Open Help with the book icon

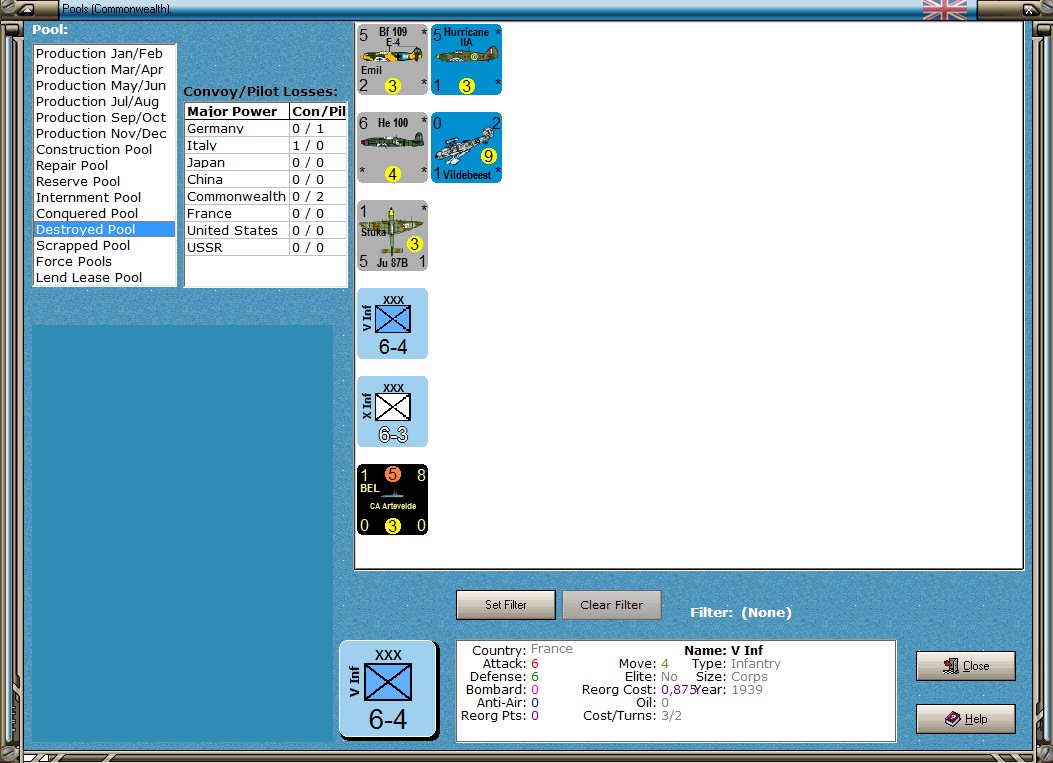click(x=966, y=719)
